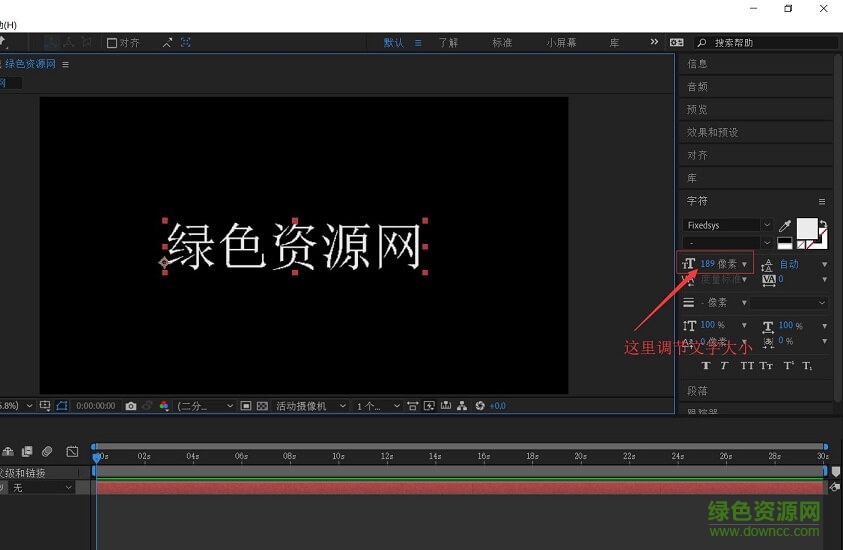Image resolution: width=843 pixels, height=550 pixels.
Task: Show more workspaces with double chevron
Action: [654, 42]
